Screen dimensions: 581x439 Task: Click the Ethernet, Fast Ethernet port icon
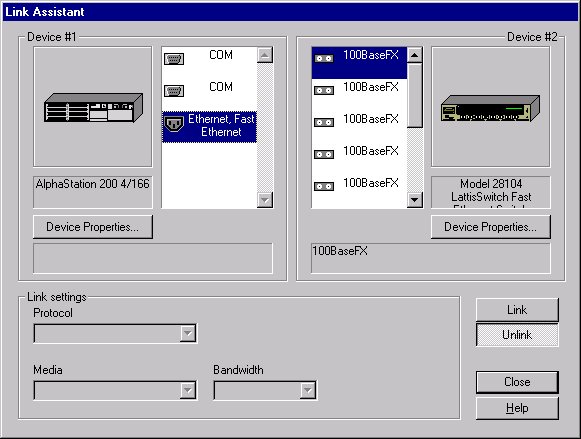174,124
